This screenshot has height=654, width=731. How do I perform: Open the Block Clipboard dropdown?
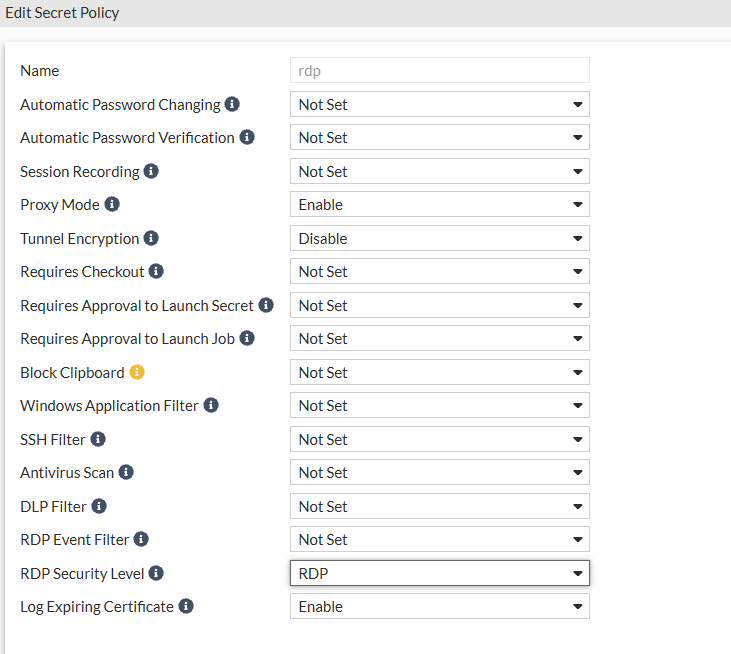439,372
